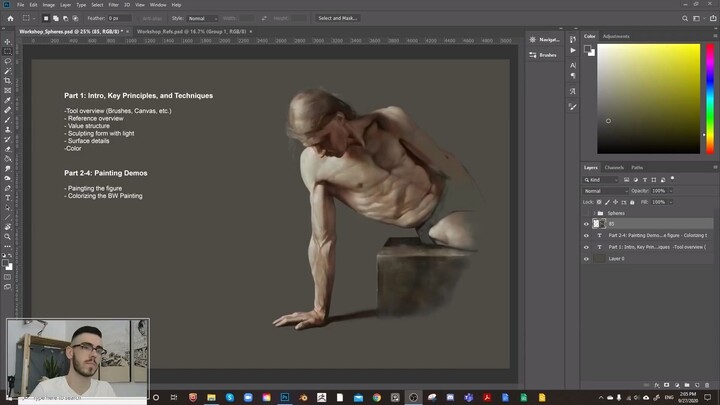The width and height of the screenshot is (720, 405).
Task: Select the Pen tool
Action: click(7, 188)
